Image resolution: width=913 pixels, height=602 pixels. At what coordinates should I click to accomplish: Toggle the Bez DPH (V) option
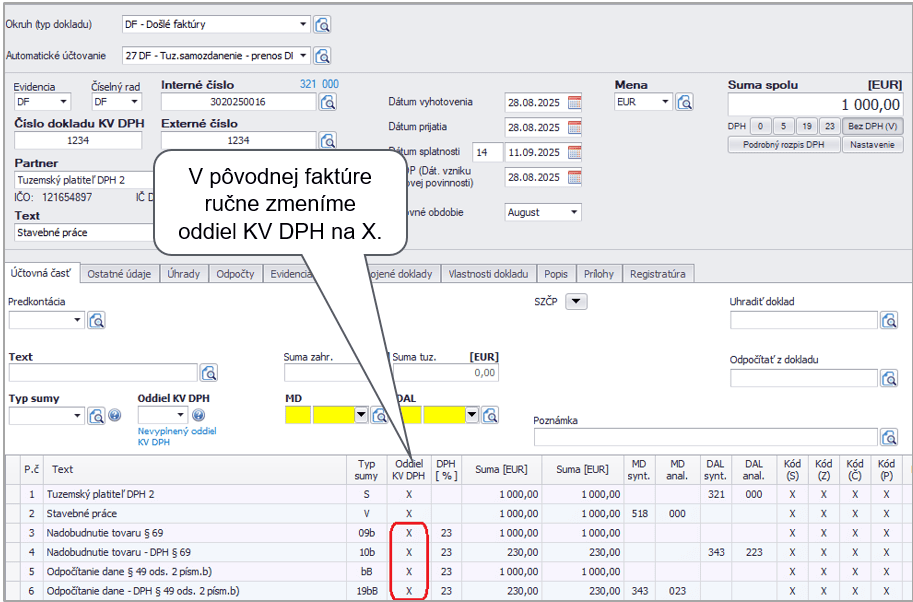(x=873, y=126)
